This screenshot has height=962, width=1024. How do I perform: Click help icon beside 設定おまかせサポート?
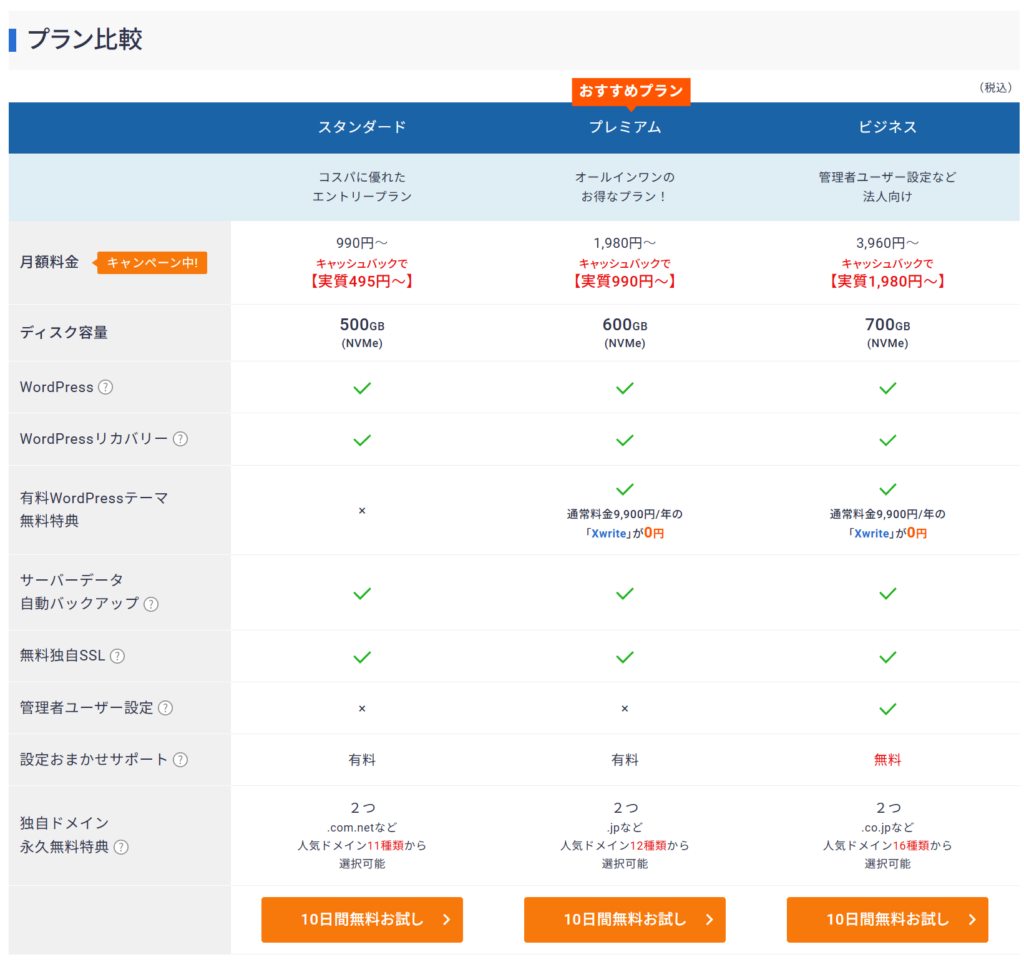pyautogui.click(x=180, y=760)
